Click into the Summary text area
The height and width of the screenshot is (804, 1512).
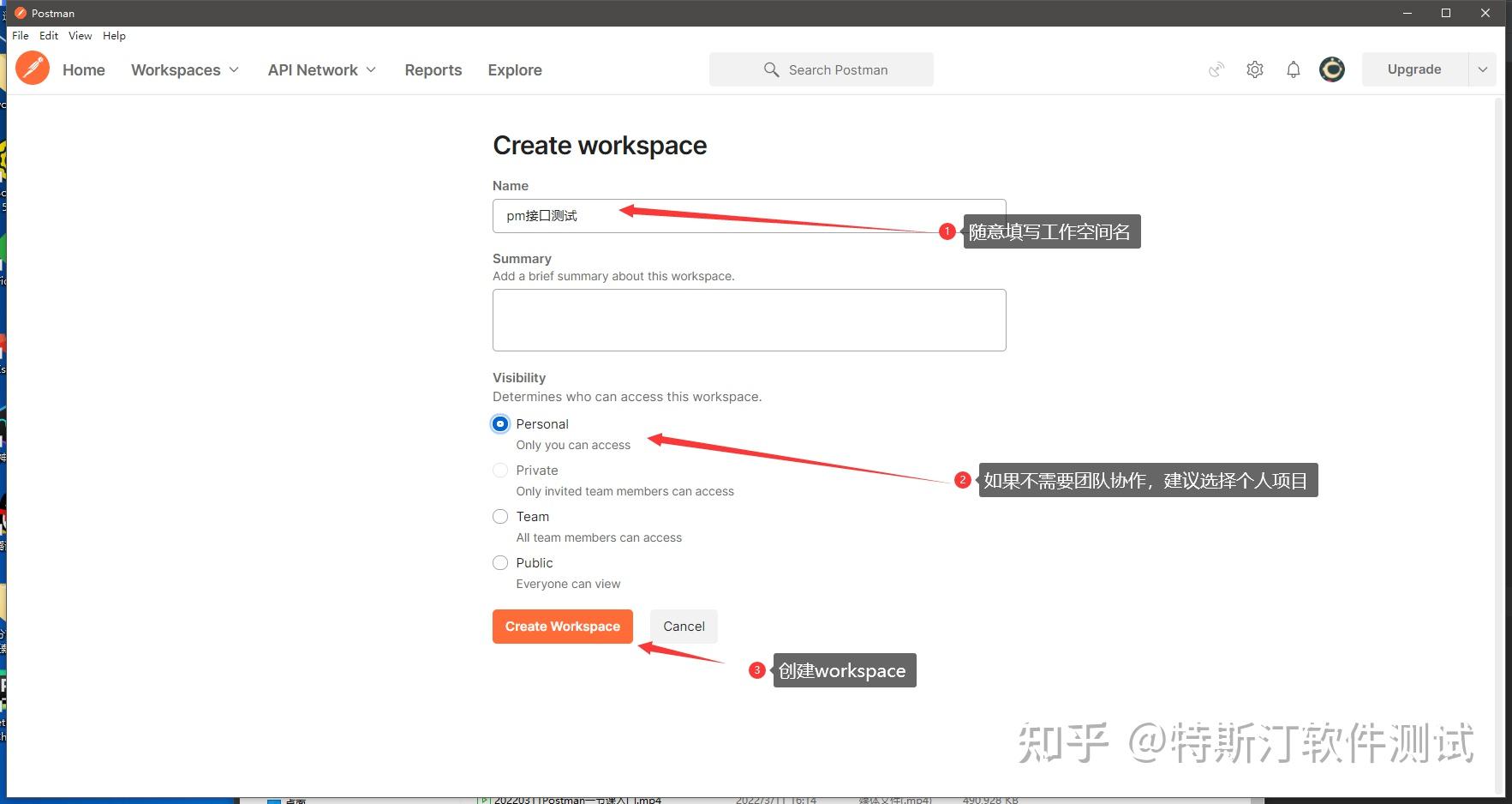(x=750, y=320)
